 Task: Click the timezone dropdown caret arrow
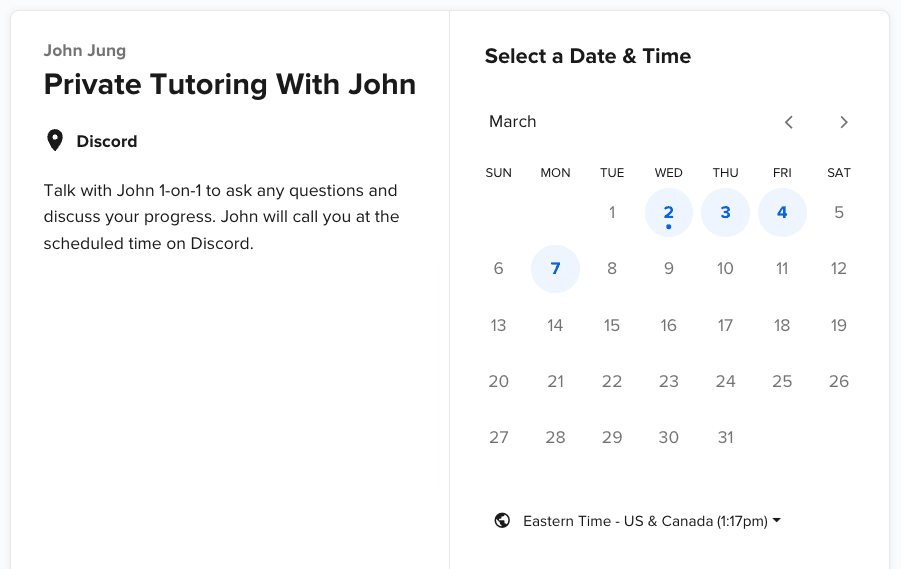click(777, 520)
